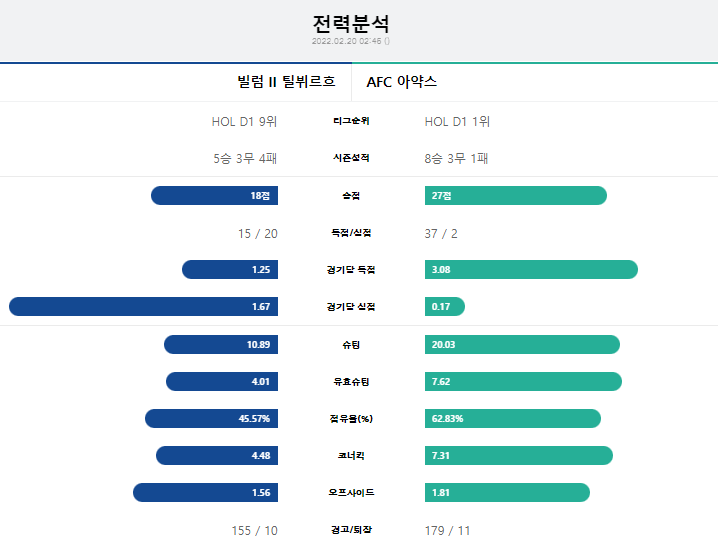This screenshot has height=546, width=718.
Task: Click the blue 18점 points bar
Action: pyautogui.click(x=214, y=196)
